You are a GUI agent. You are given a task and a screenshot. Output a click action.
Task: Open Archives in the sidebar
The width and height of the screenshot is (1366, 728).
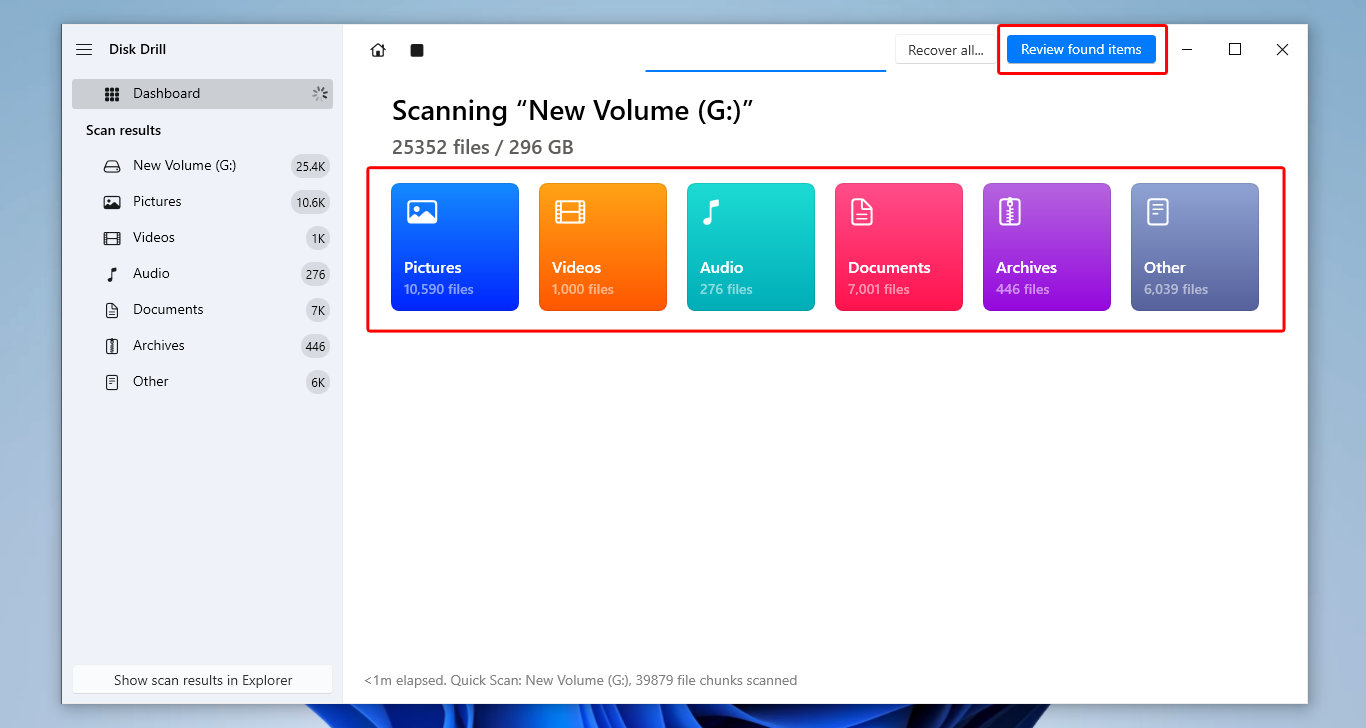coord(202,346)
